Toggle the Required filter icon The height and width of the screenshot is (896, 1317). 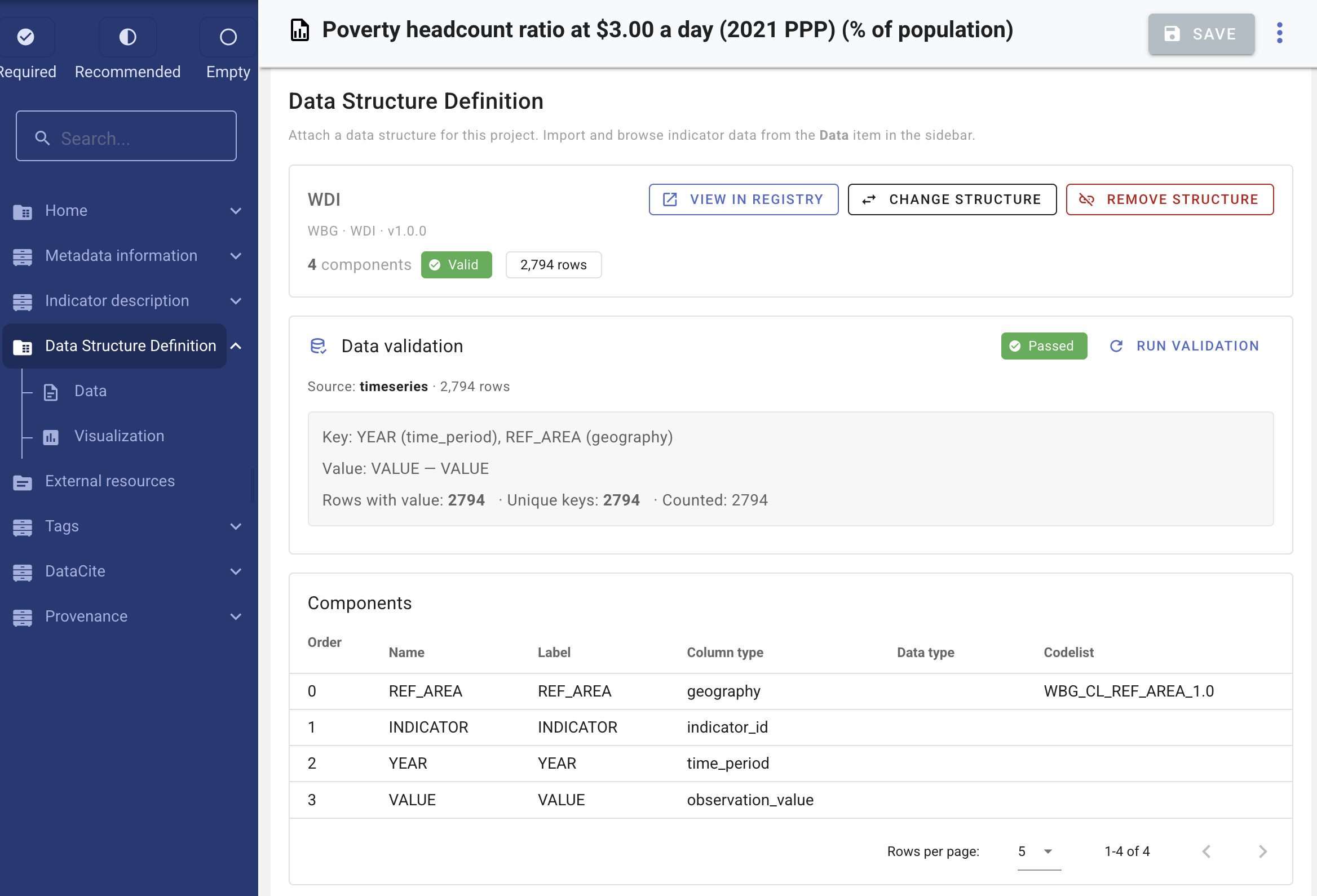[x=25, y=37]
